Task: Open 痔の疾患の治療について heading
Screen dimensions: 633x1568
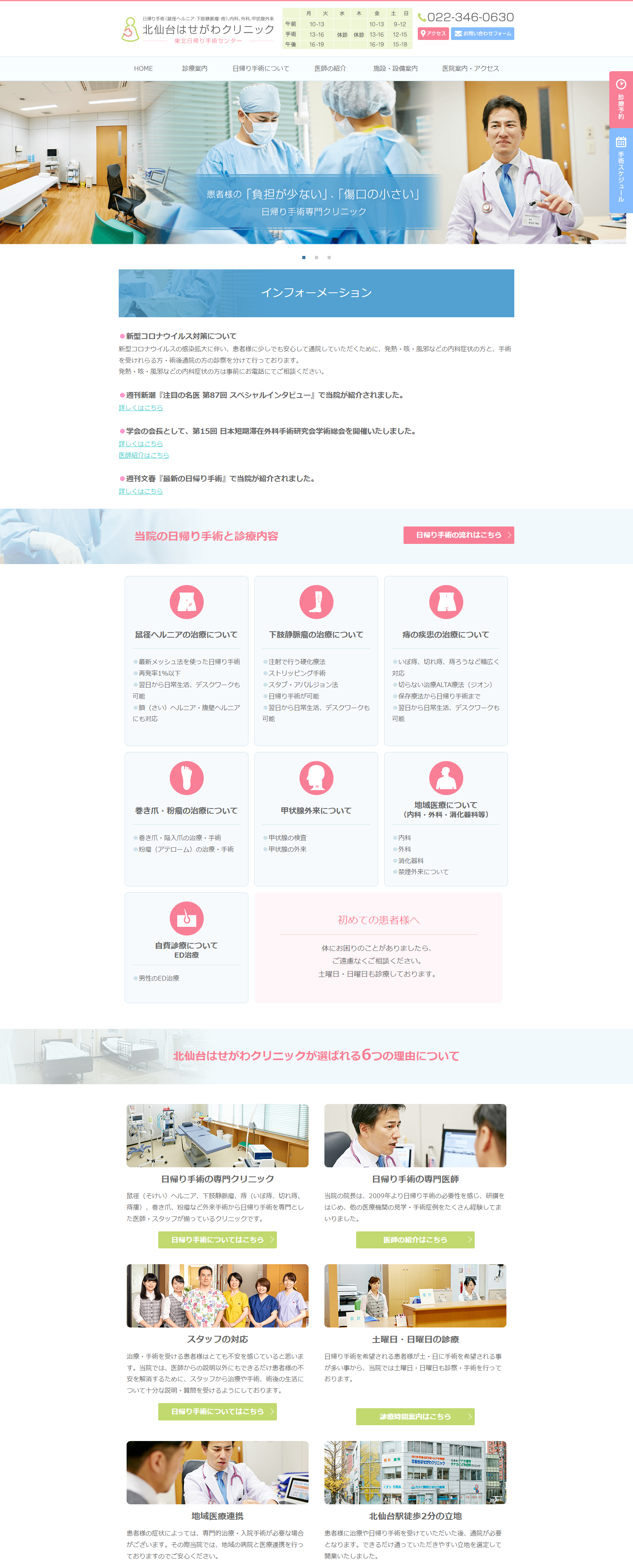Action: click(446, 635)
